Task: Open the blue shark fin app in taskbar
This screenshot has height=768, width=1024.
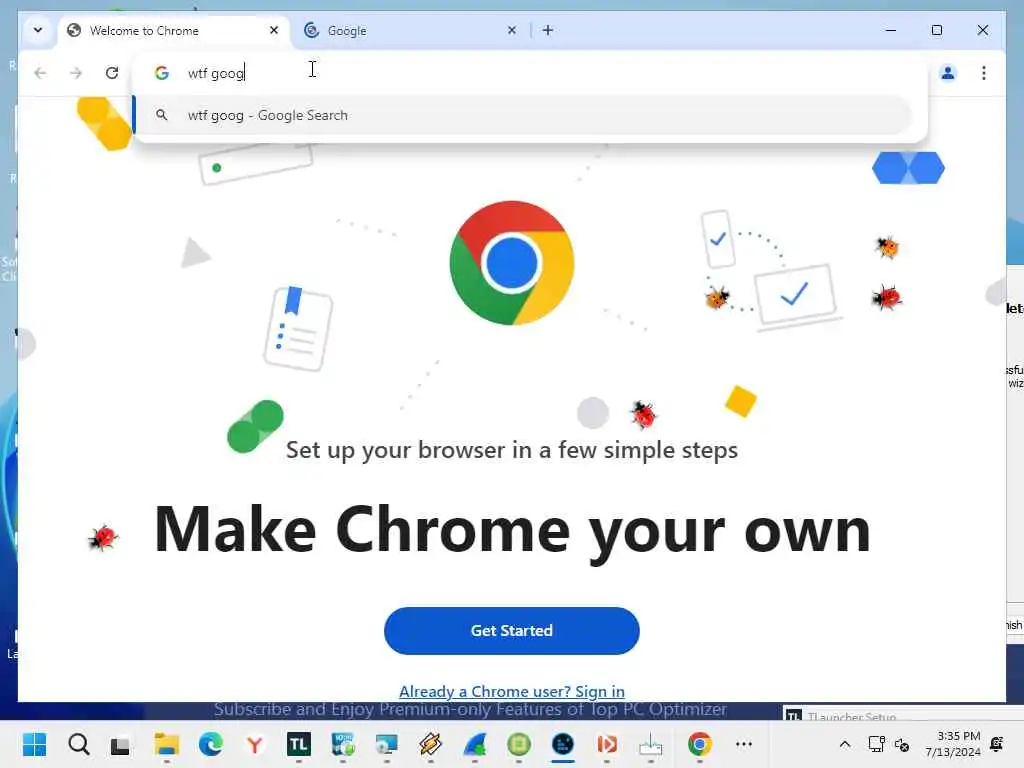Action: tap(475, 744)
